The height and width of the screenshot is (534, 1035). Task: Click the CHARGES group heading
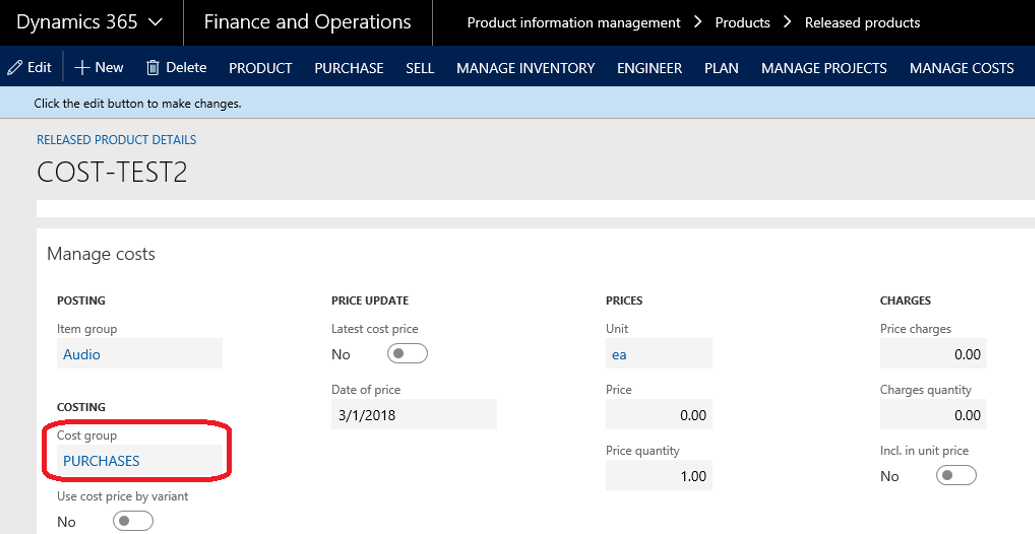tap(906, 300)
